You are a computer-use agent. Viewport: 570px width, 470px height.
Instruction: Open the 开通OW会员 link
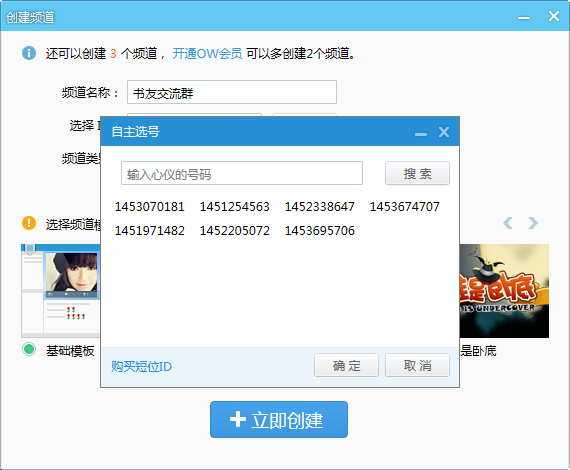[207, 53]
